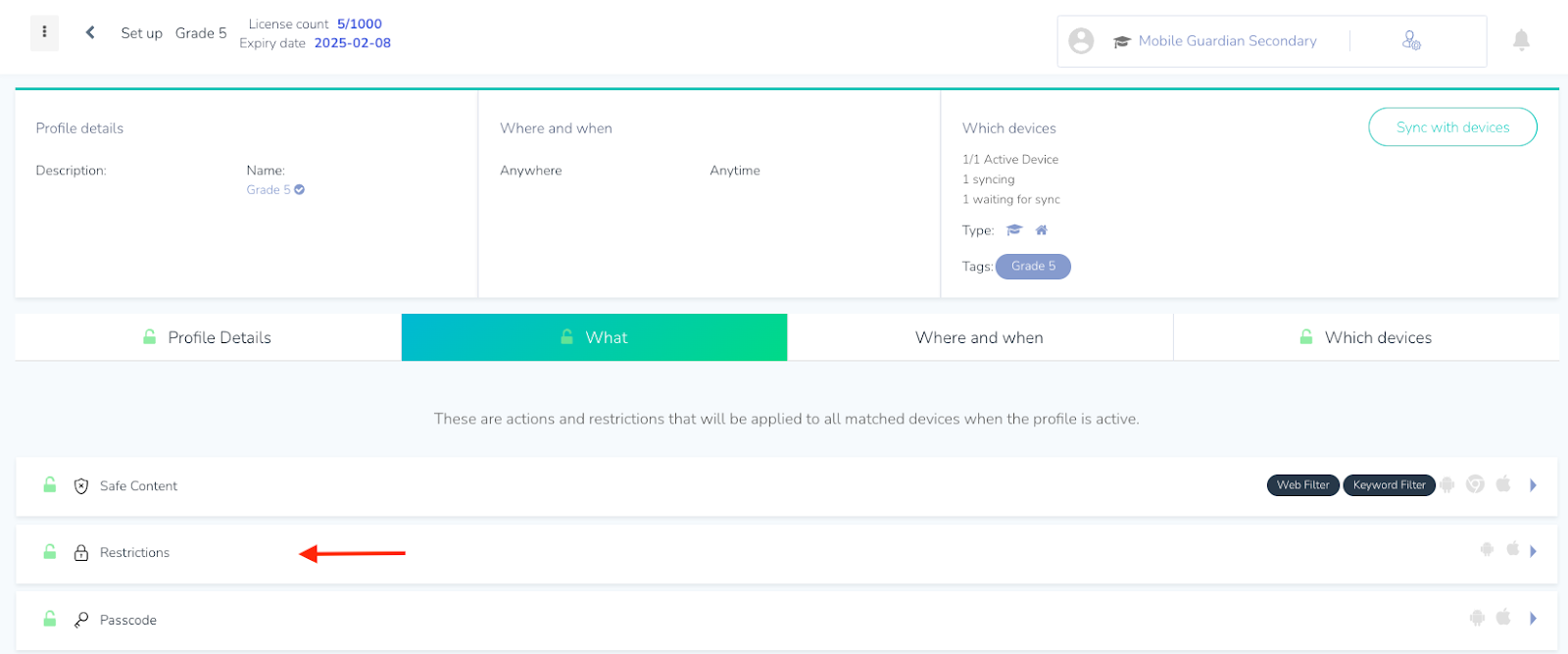
Task: Toggle the green lock on Restrictions row
Action: [x=50, y=552]
